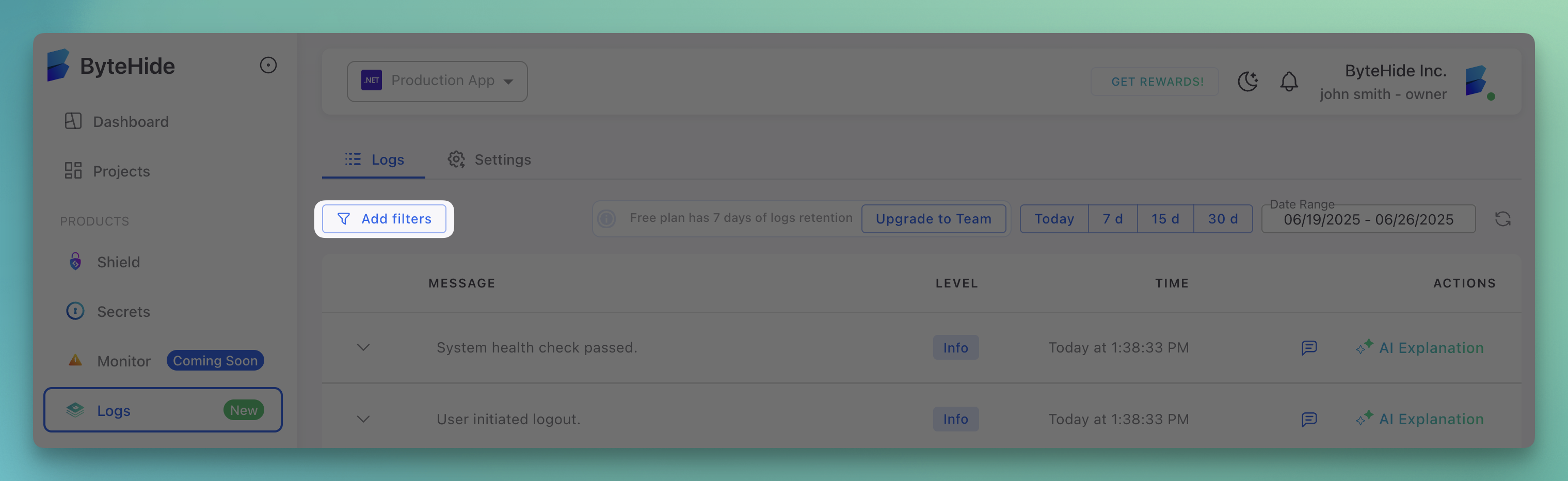Click the target icon beside ByteHide logo

point(268,65)
